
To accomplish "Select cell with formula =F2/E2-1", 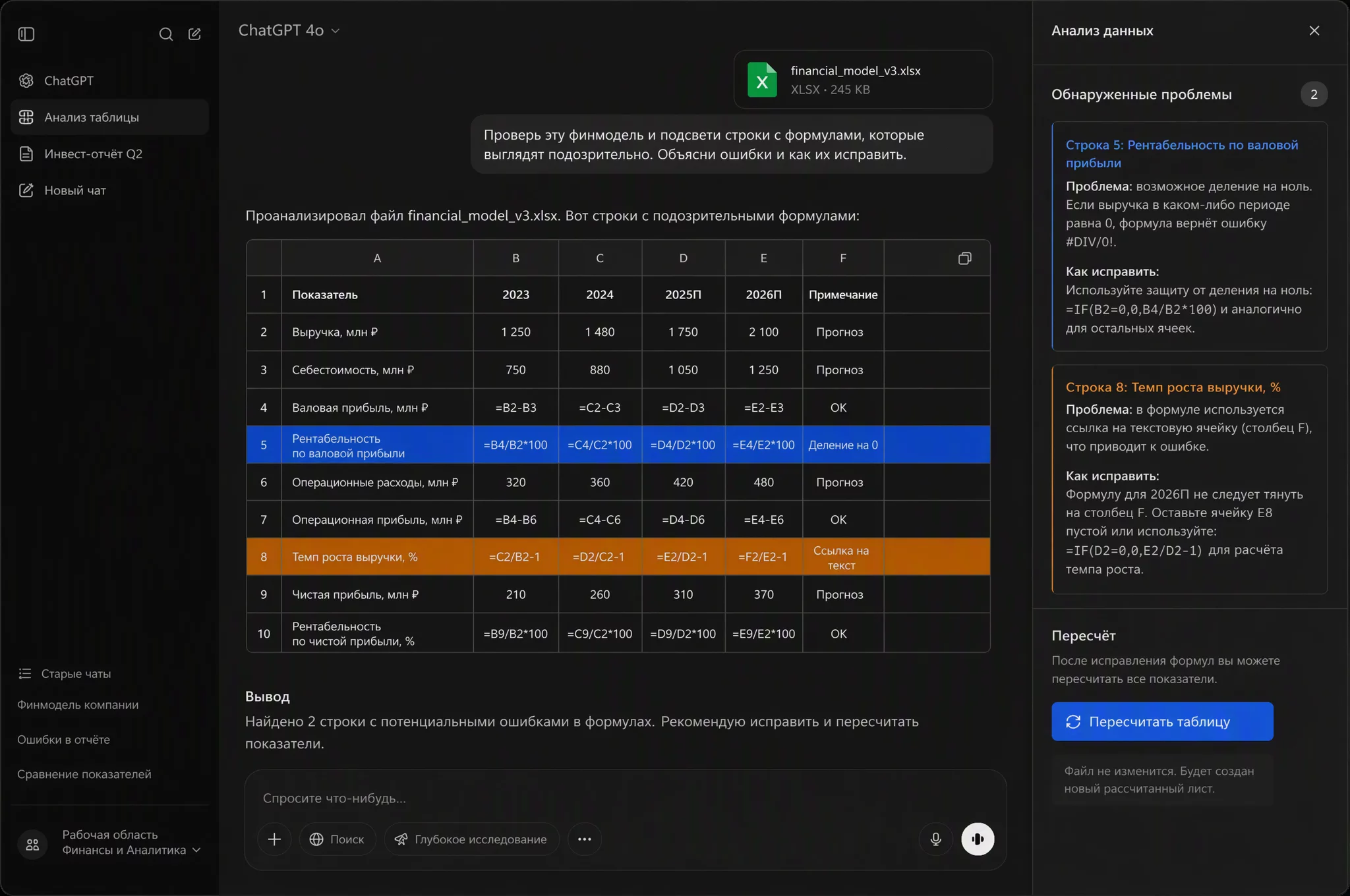I will pos(763,557).
